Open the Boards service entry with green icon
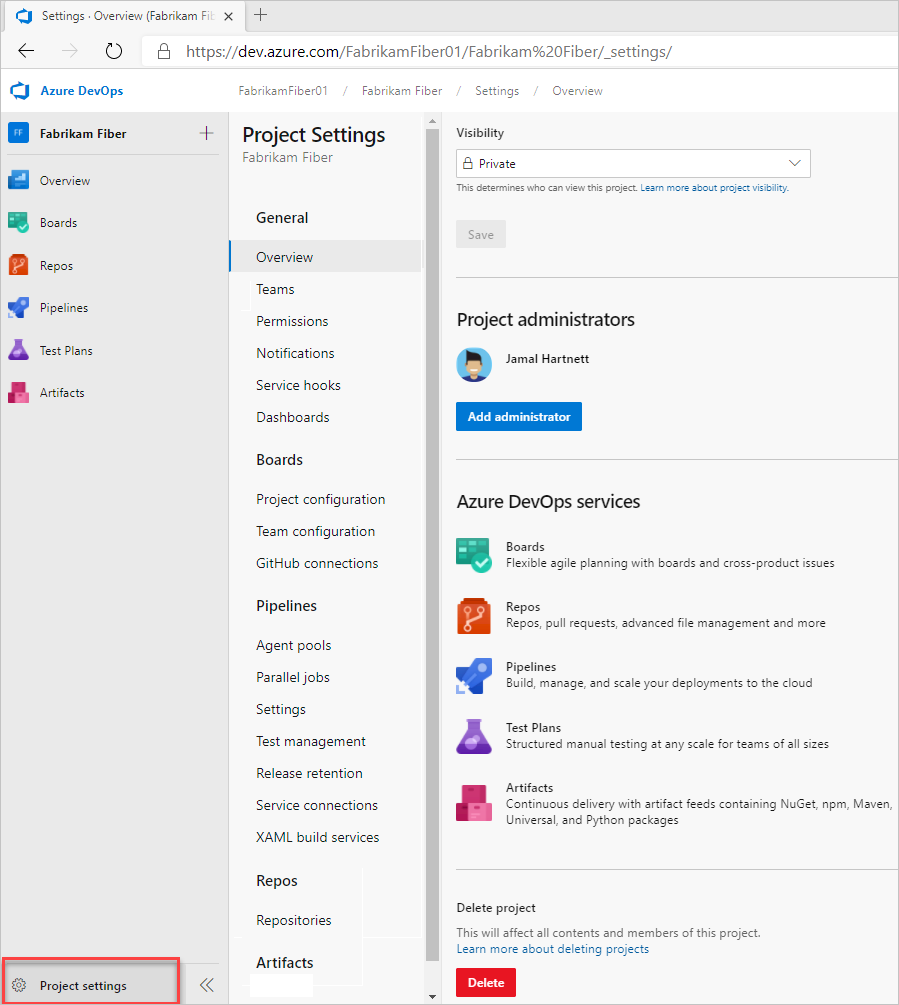This screenshot has height=1005, width=899. 473,553
